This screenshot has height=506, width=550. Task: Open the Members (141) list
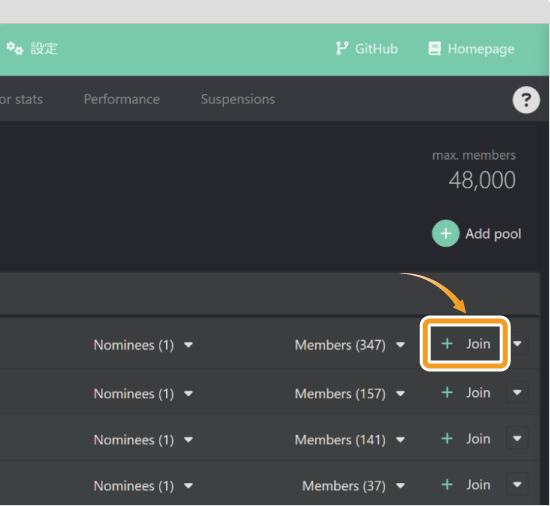click(350, 440)
